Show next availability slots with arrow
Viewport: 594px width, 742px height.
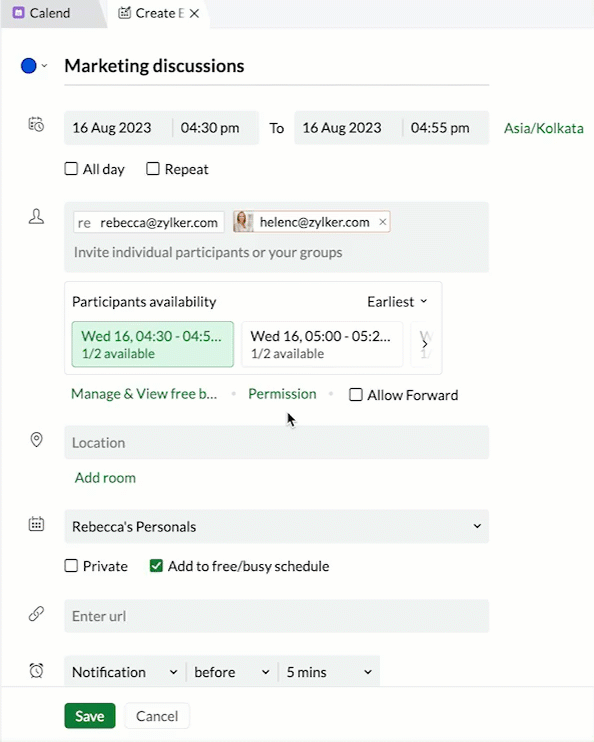click(x=425, y=344)
